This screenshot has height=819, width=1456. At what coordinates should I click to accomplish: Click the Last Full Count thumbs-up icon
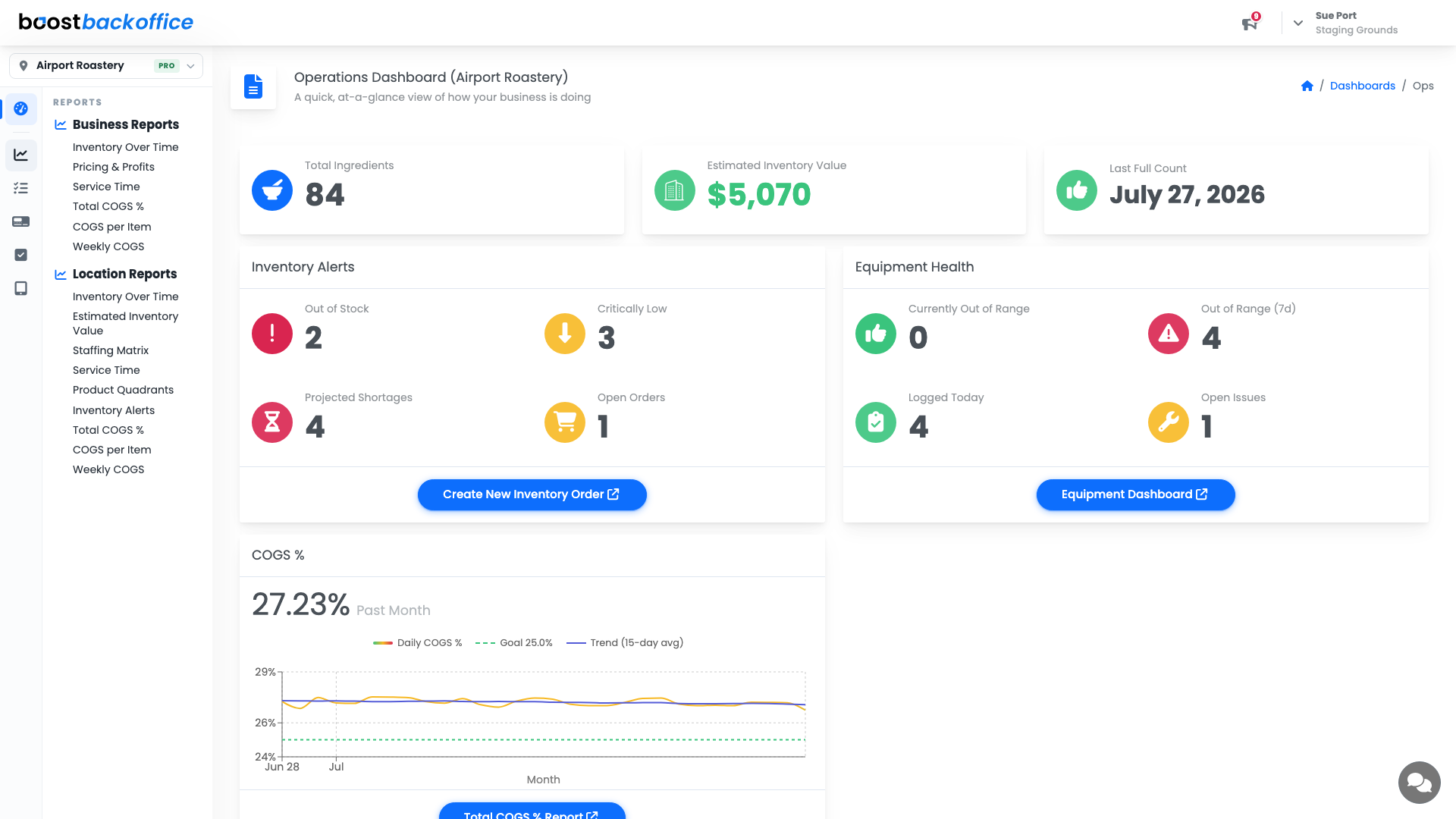[1077, 190]
